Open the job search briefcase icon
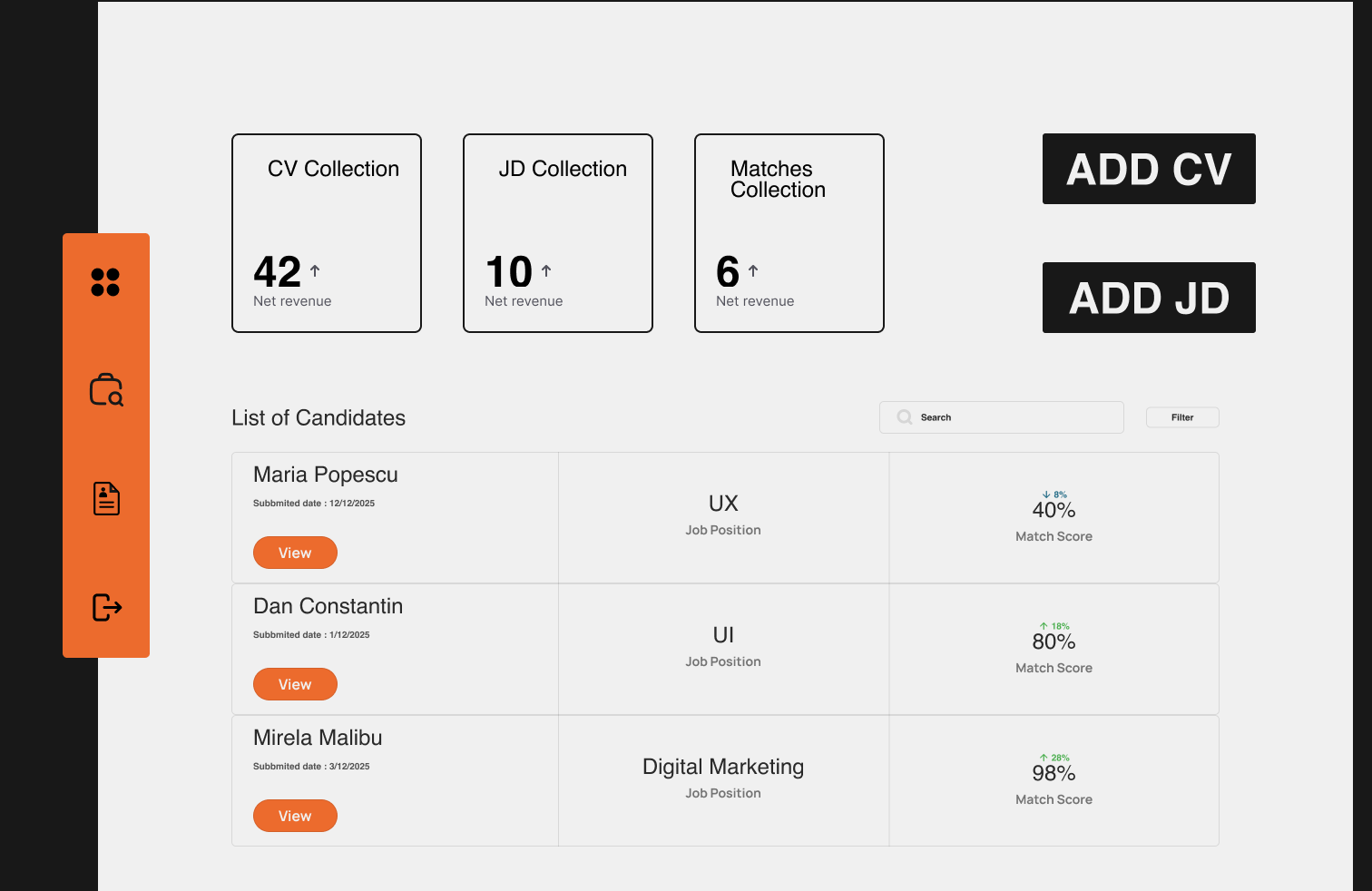The height and width of the screenshot is (891, 1372). (x=106, y=389)
